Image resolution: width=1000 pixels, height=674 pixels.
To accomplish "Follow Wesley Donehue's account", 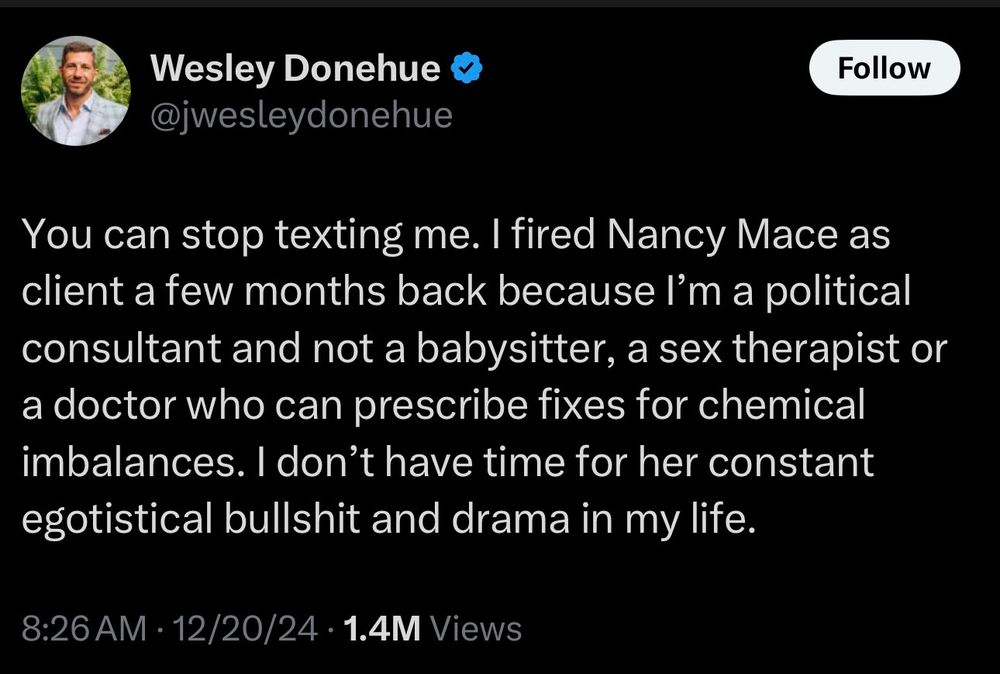I will (x=884, y=68).
